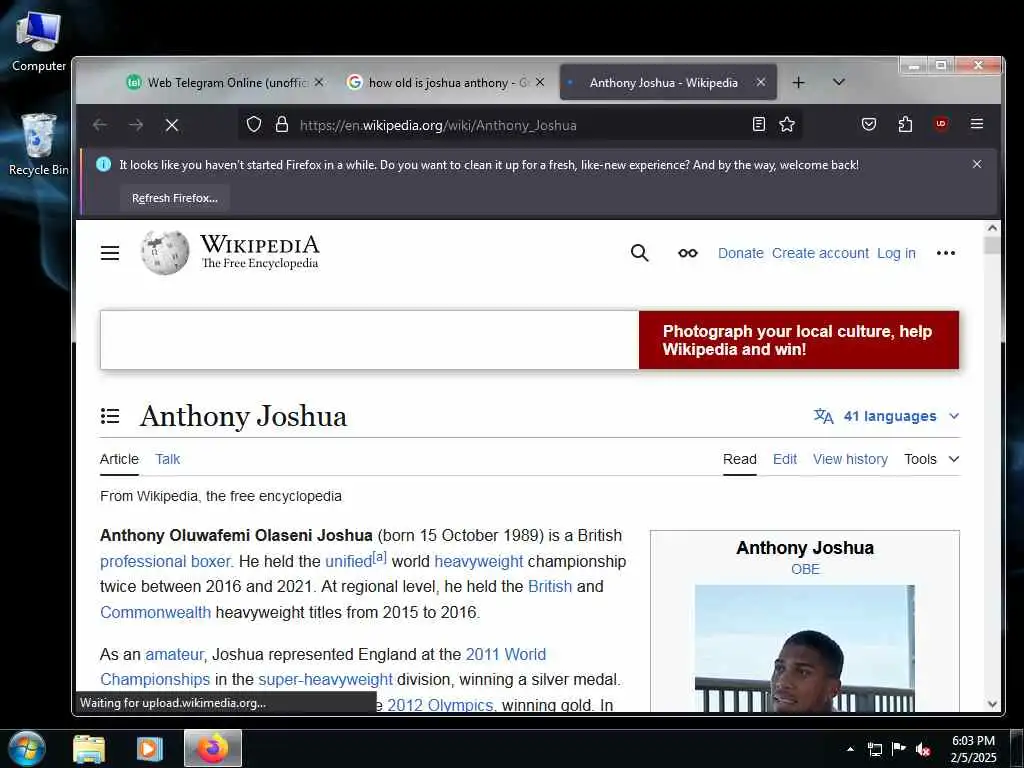Open the Firefox application hamburger menu
This screenshot has width=1024, height=768.
click(977, 123)
